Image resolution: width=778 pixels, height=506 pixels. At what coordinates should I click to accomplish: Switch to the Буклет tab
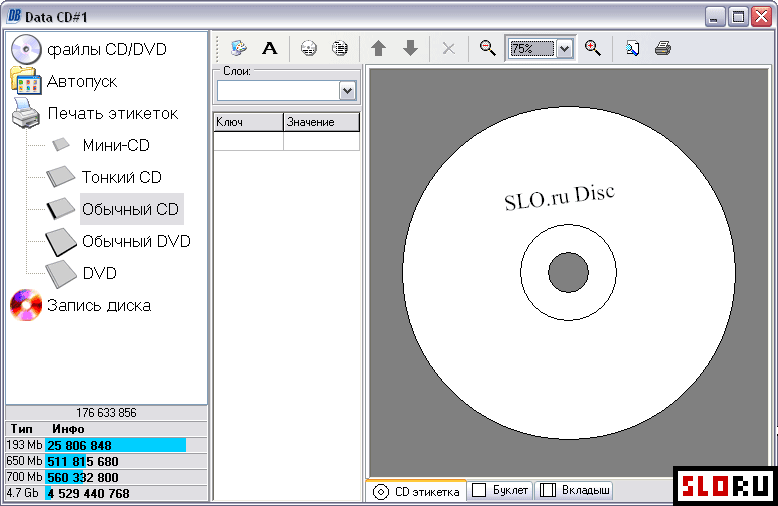click(x=500, y=490)
